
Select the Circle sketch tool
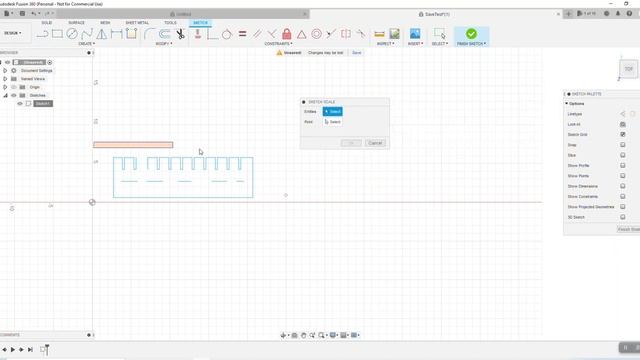pyautogui.click(x=72, y=34)
